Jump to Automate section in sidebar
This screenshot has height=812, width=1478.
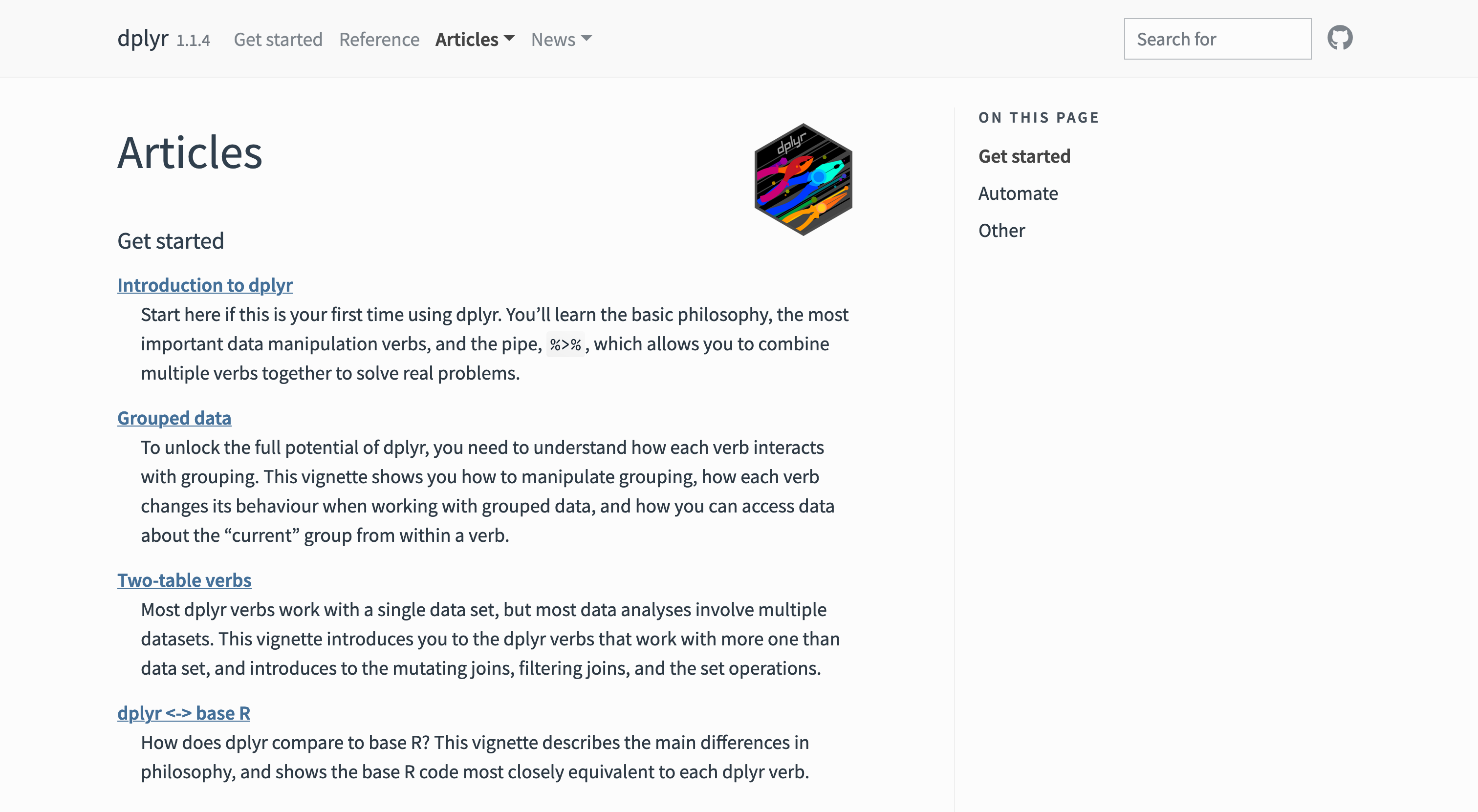[1018, 193]
